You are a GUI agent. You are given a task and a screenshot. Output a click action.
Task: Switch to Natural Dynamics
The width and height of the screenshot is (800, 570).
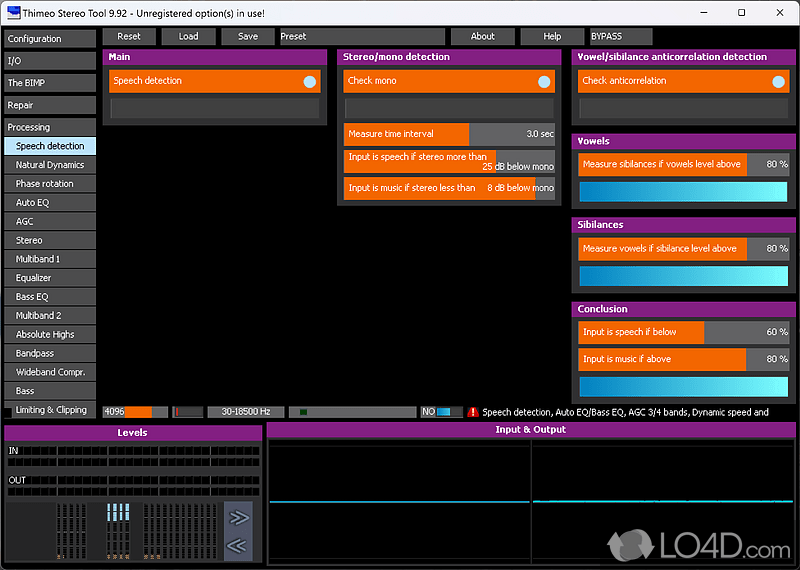[50, 165]
